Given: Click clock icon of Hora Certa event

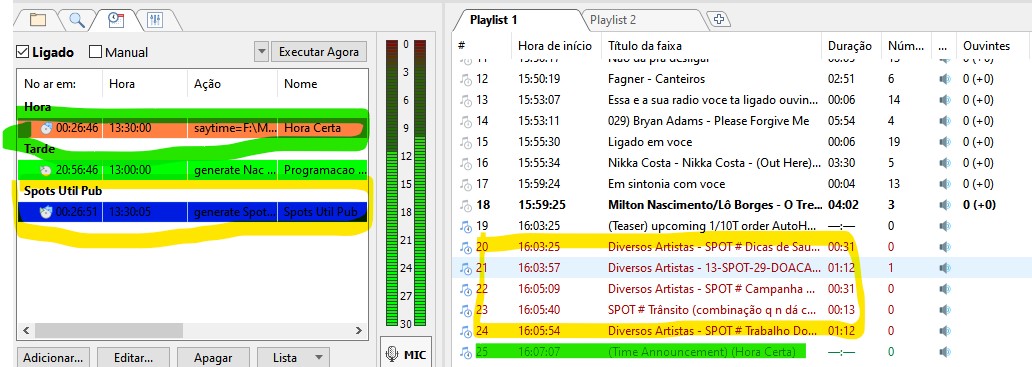Looking at the screenshot, I should click(x=46, y=128).
